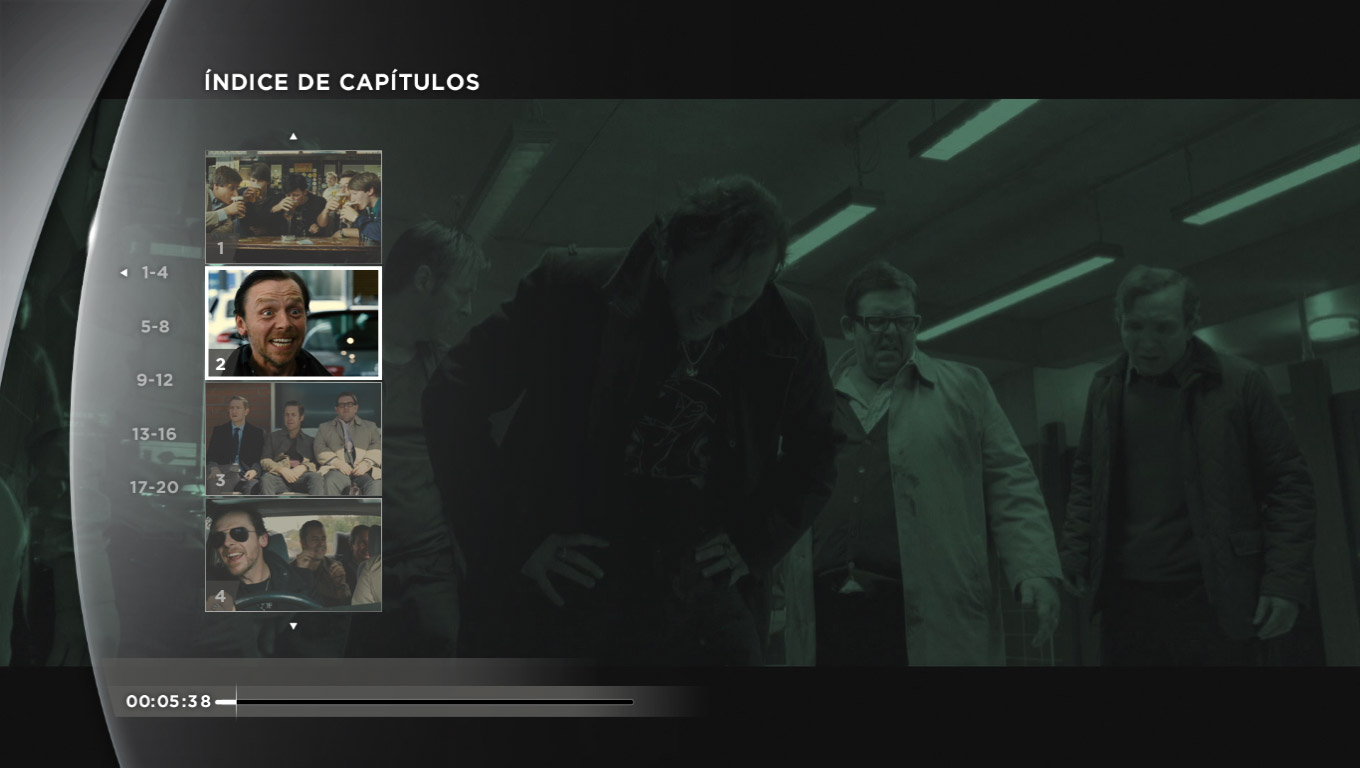Click the ÍNDICE DE CAPÍTULOS heading
Image resolution: width=1360 pixels, height=768 pixels.
342,82
